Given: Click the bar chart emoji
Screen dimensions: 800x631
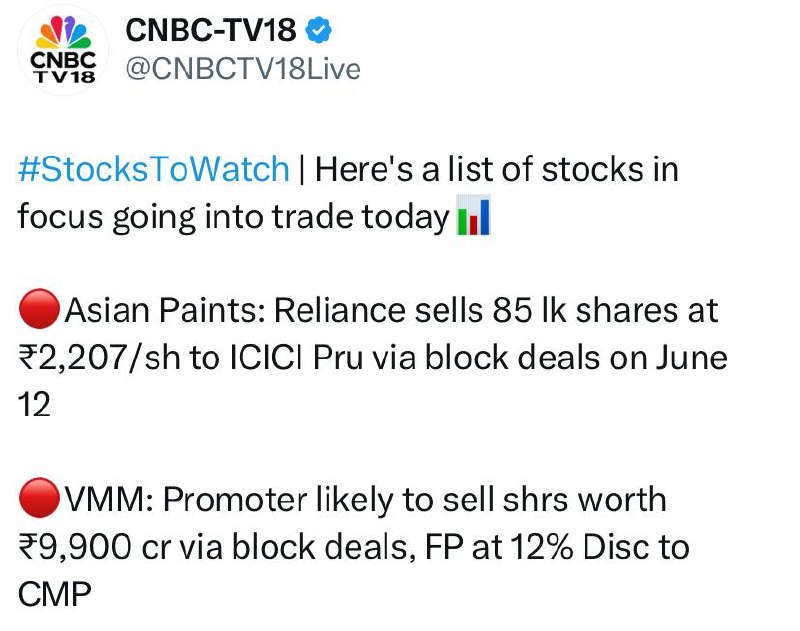Looking at the screenshot, I should 473,215.
